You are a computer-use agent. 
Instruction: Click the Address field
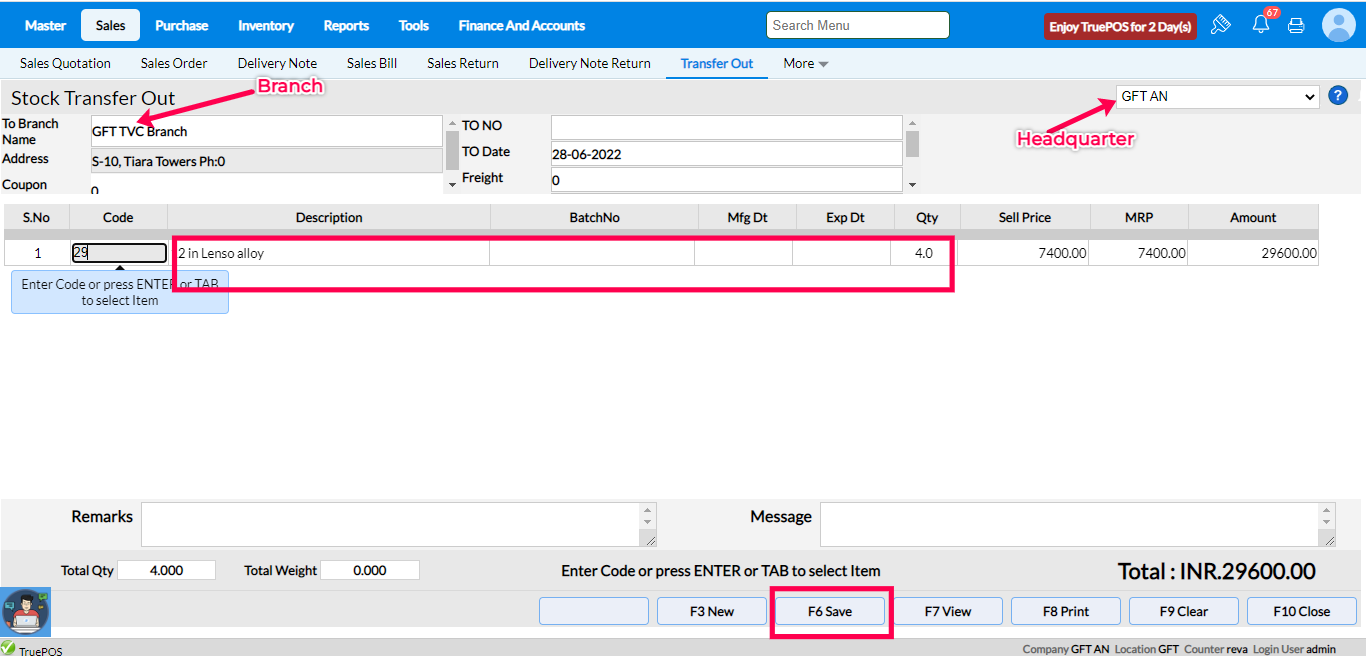point(267,161)
